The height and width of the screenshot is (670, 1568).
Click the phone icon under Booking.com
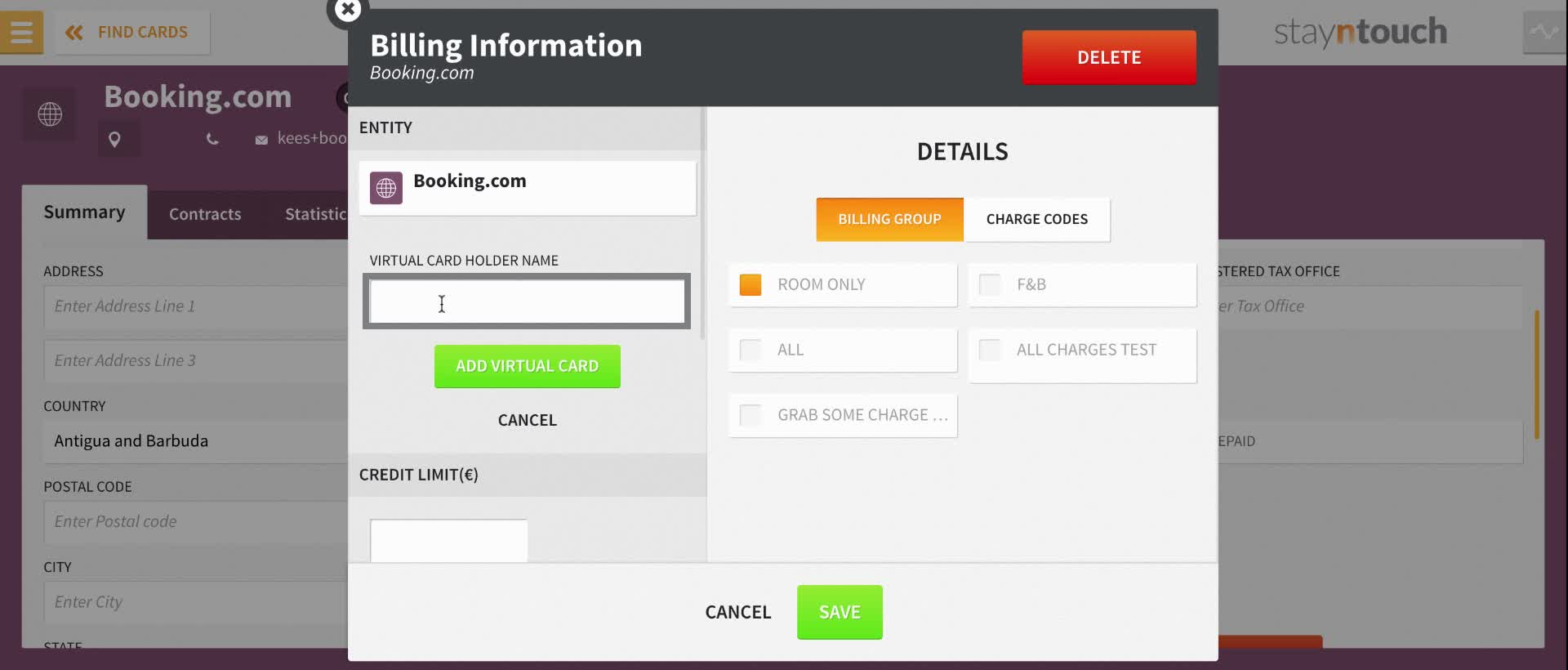(212, 139)
